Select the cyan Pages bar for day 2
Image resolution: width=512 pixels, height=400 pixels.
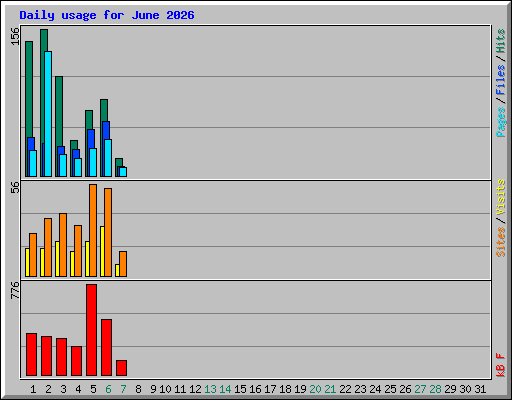pos(48,114)
